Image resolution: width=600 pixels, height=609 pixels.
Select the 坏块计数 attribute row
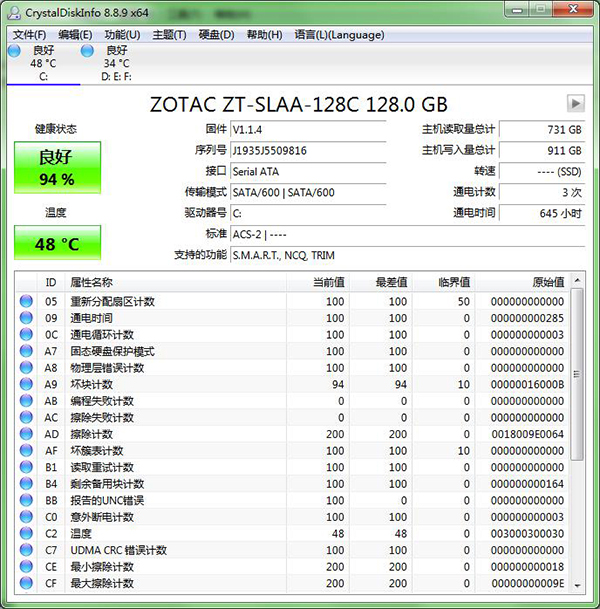(x=293, y=384)
